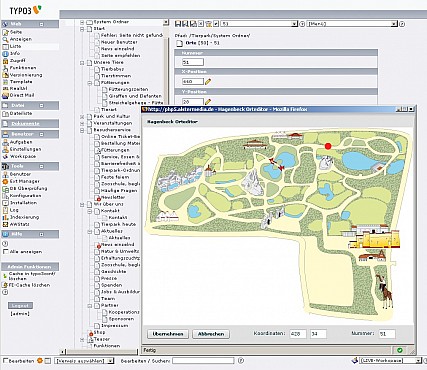Open the Seite module icon

(5, 32)
